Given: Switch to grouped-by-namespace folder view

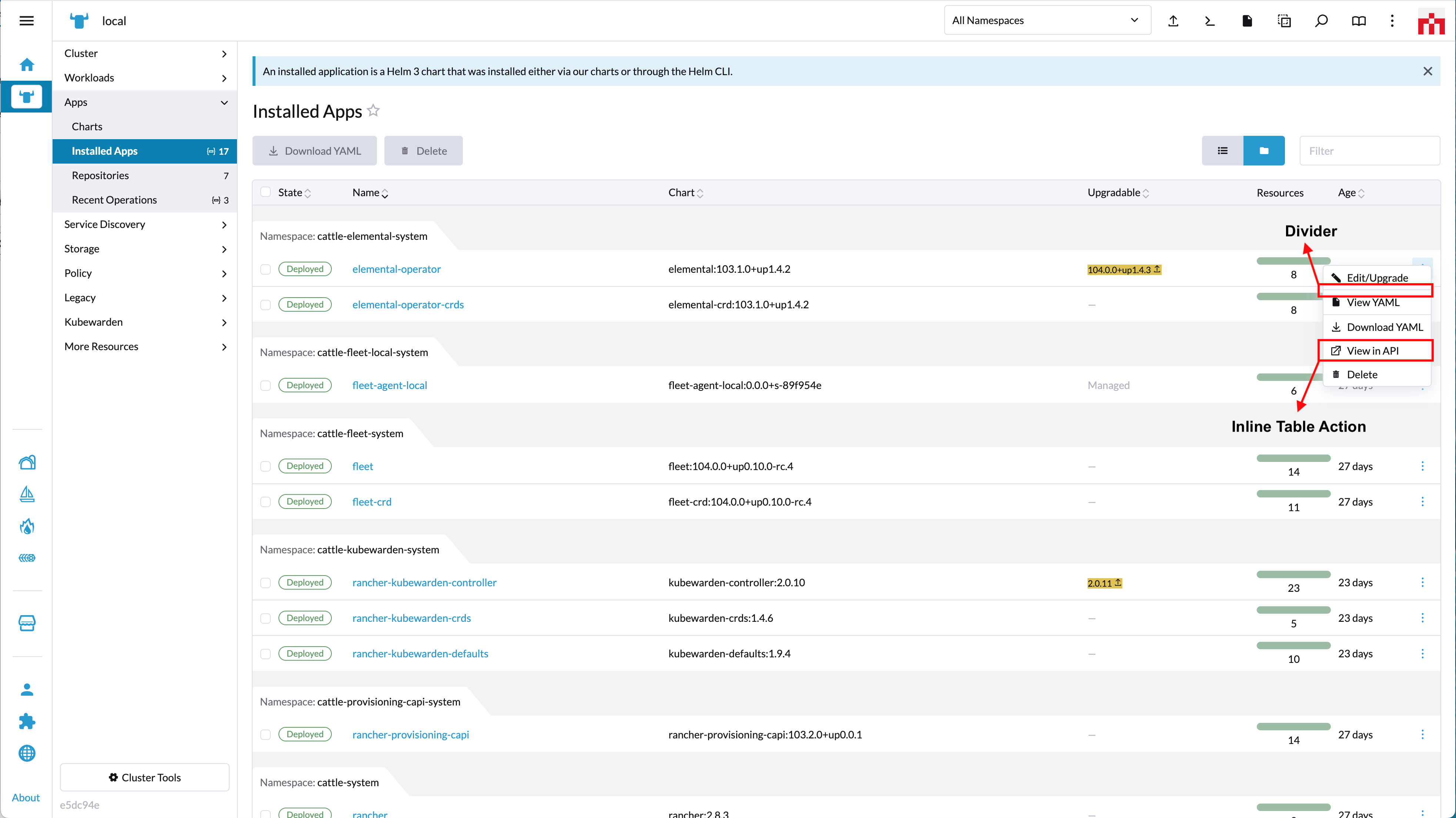Looking at the screenshot, I should tap(1264, 151).
